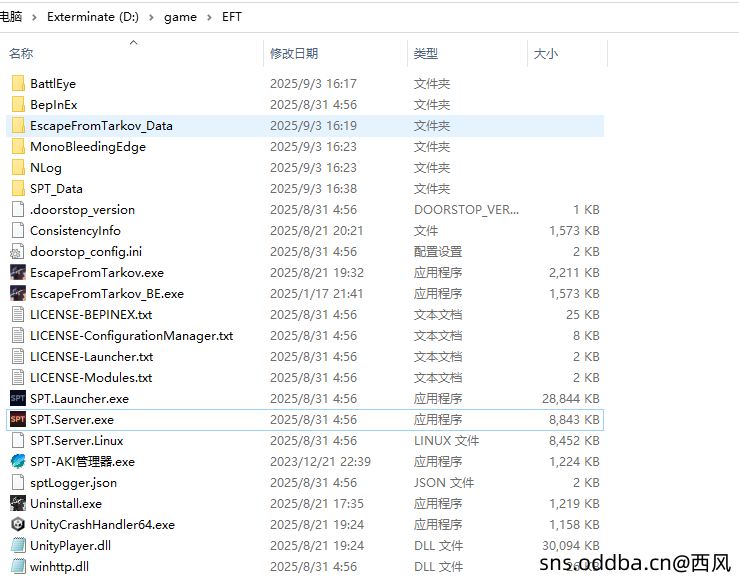Click the SPT-AKI管理器.exe icon
Image resolution: width=739 pixels, height=583 pixels.
18,461
